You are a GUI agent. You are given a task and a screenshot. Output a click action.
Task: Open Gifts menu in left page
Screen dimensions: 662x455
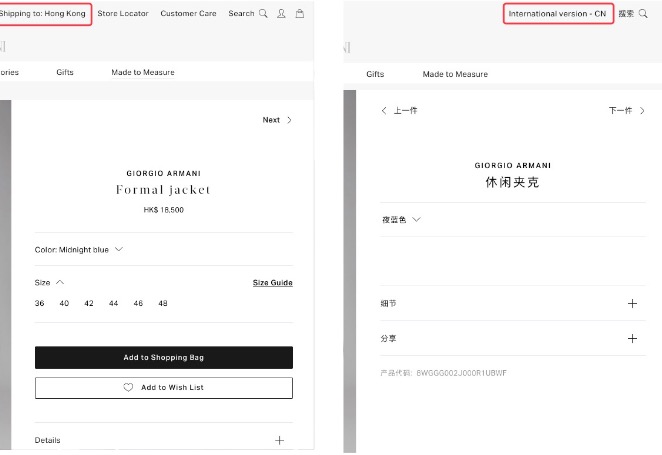click(x=65, y=72)
